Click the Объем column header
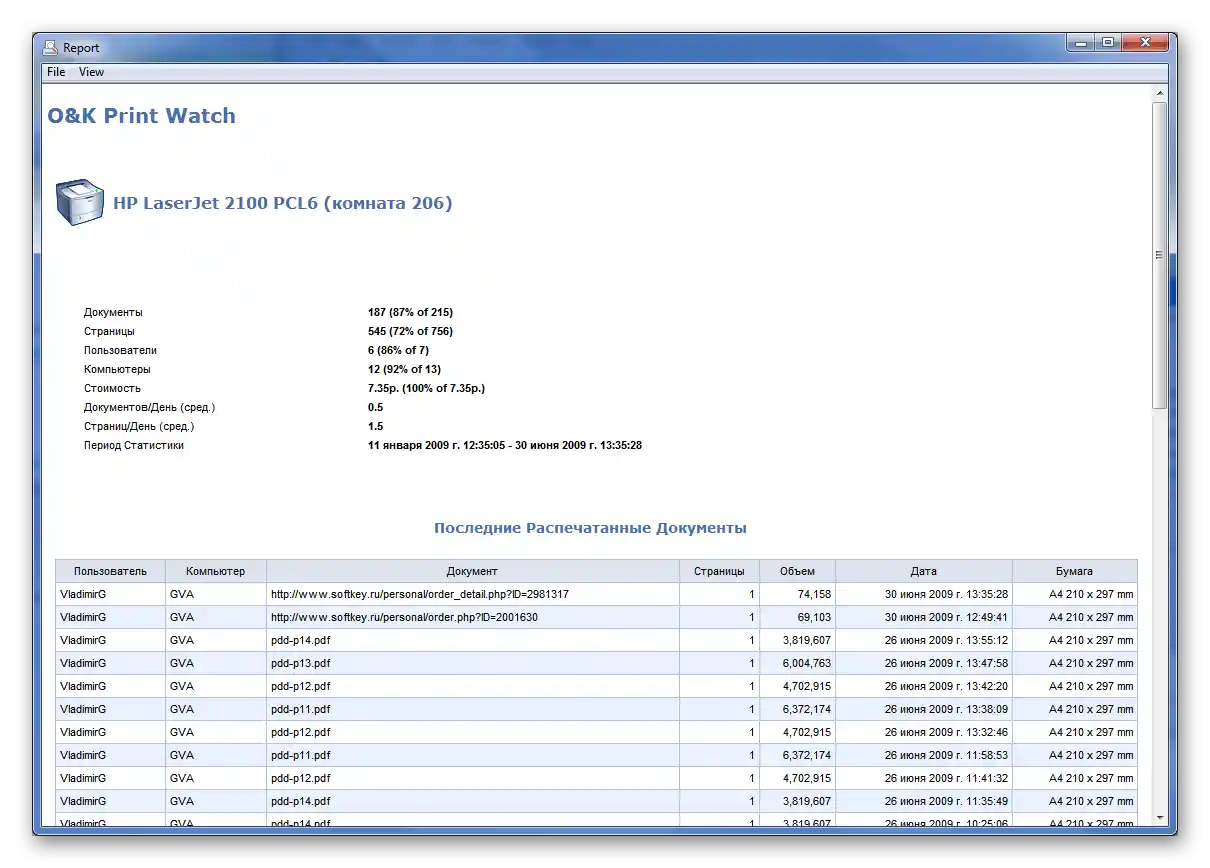 [797, 571]
